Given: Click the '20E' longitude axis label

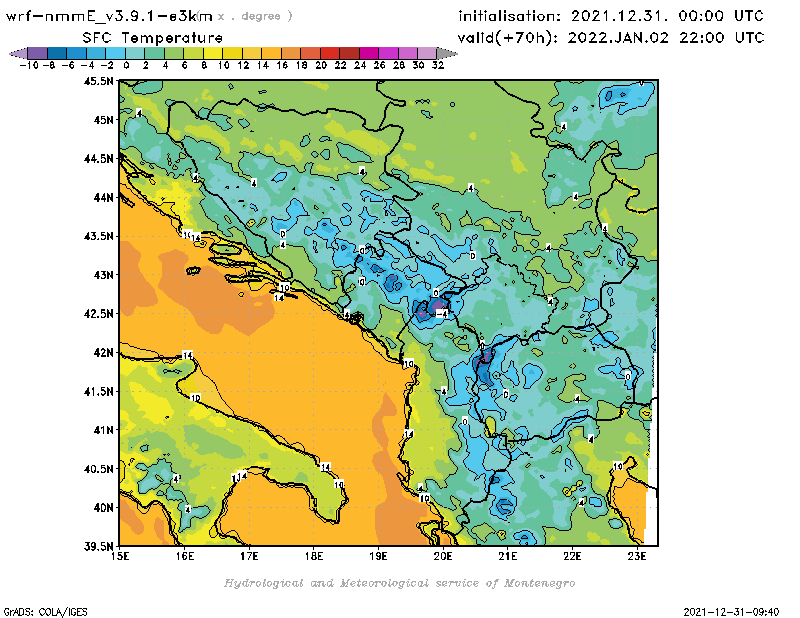Looking at the screenshot, I should tap(443, 556).
